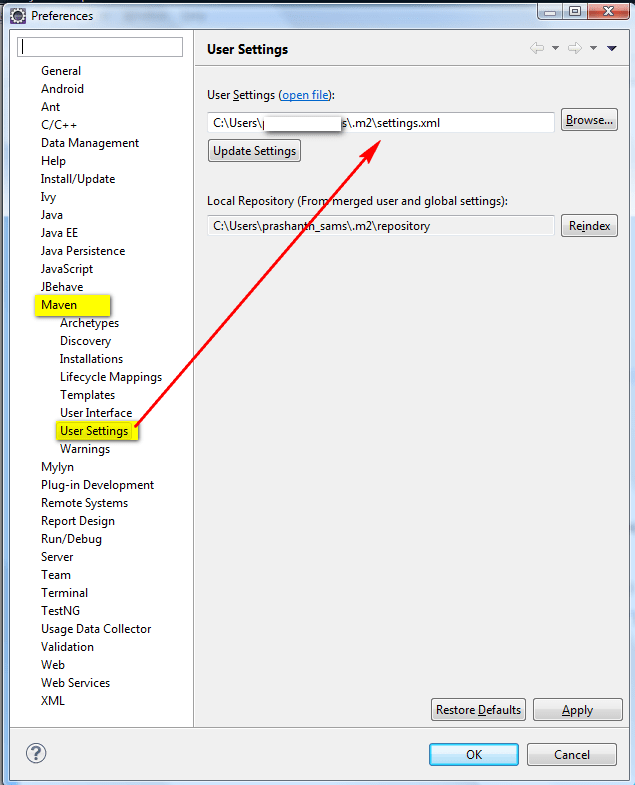
Task: Open Maven Templates page
Action: point(88,396)
